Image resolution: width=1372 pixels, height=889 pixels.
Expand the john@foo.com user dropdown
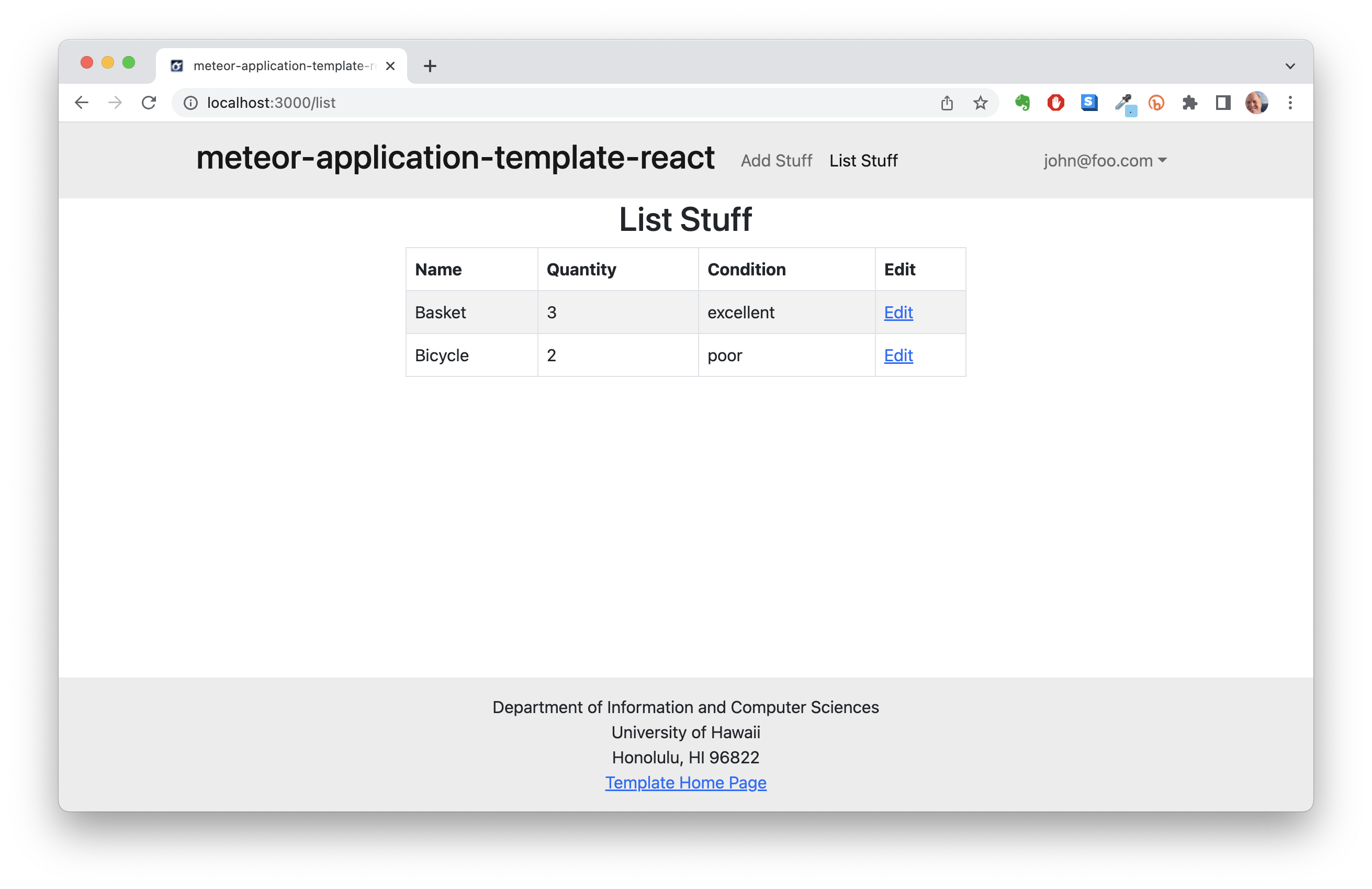coord(1105,160)
